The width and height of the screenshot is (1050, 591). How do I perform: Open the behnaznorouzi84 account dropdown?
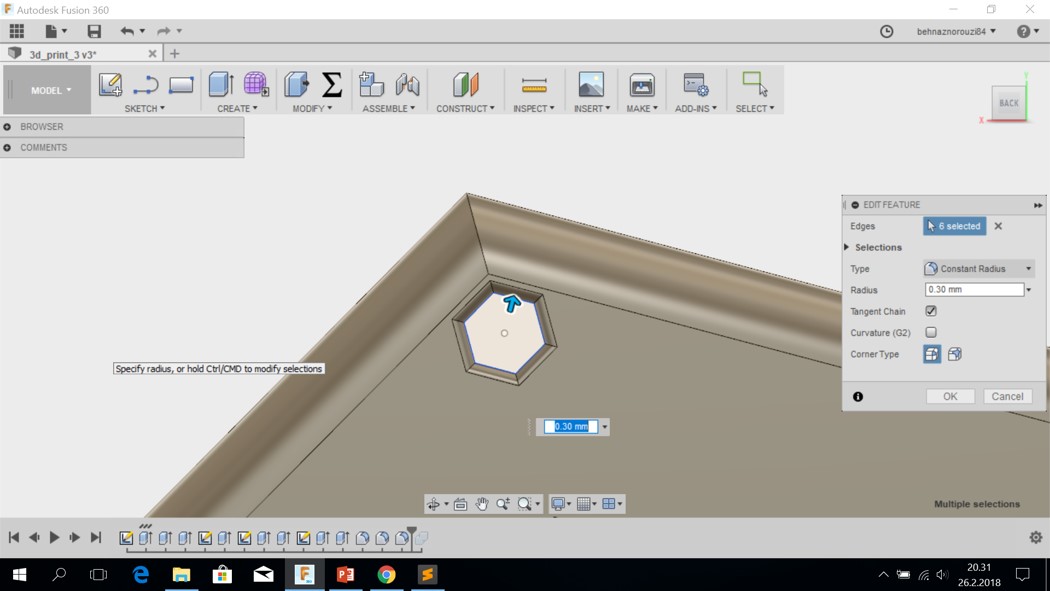click(x=956, y=31)
